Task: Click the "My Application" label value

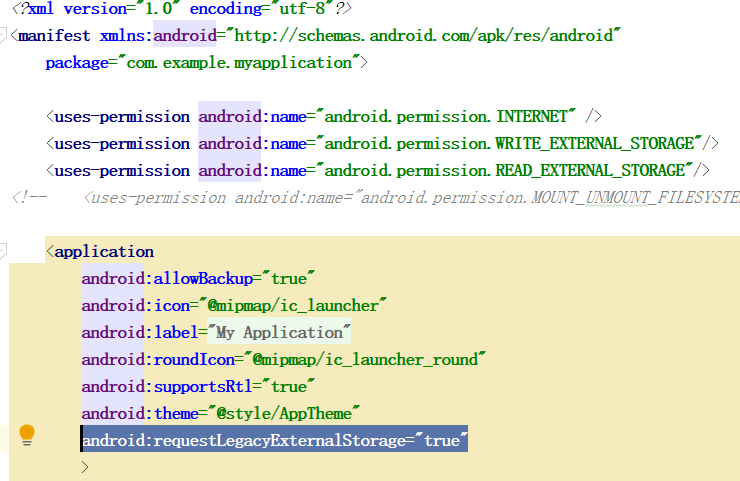Action: click(279, 332)
